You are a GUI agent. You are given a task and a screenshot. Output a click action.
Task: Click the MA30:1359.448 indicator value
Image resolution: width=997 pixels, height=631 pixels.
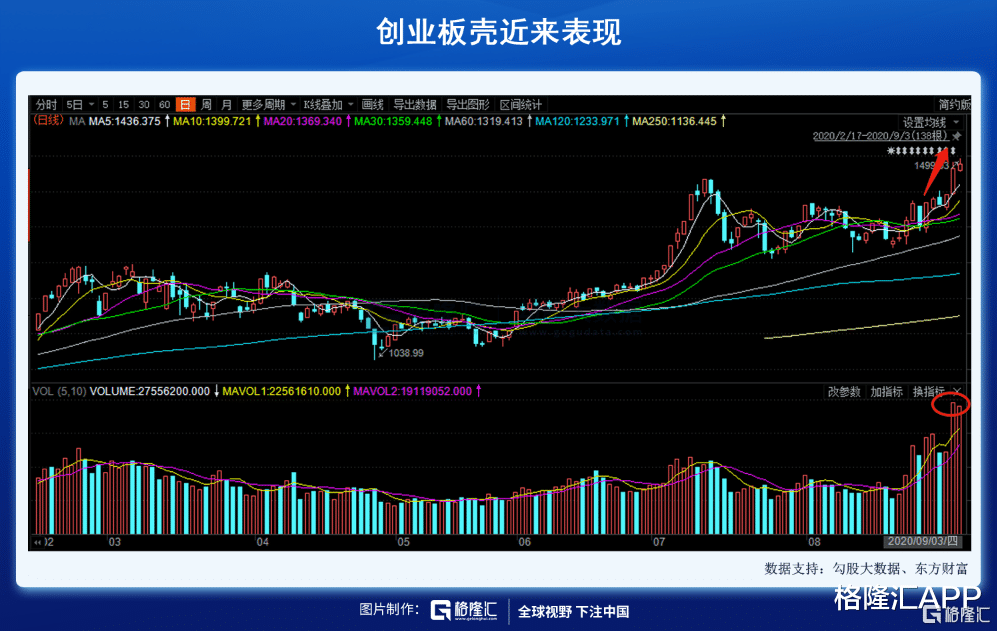393,121
